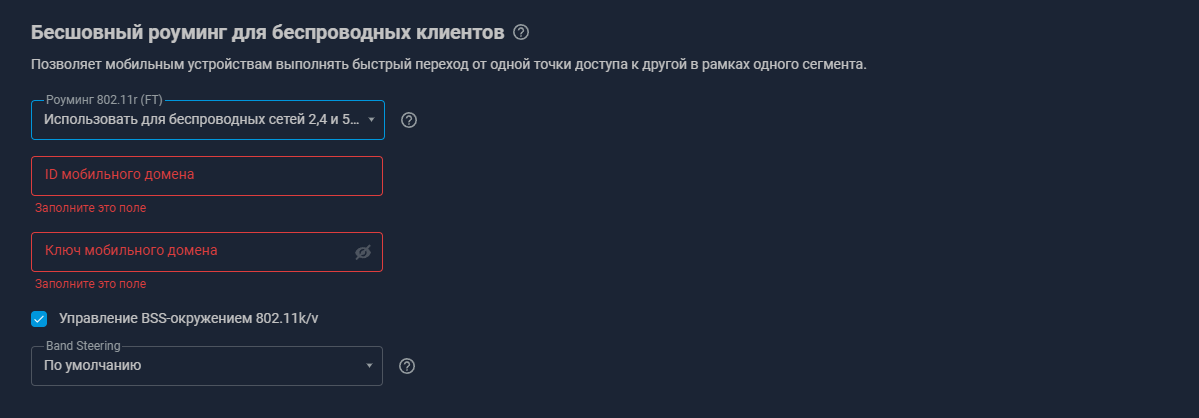Click the Управление BSS-окружением 802.11k/v label text
Image resolution: width=1199 pixels, height=418 pixels.
[x=189, y=319]
